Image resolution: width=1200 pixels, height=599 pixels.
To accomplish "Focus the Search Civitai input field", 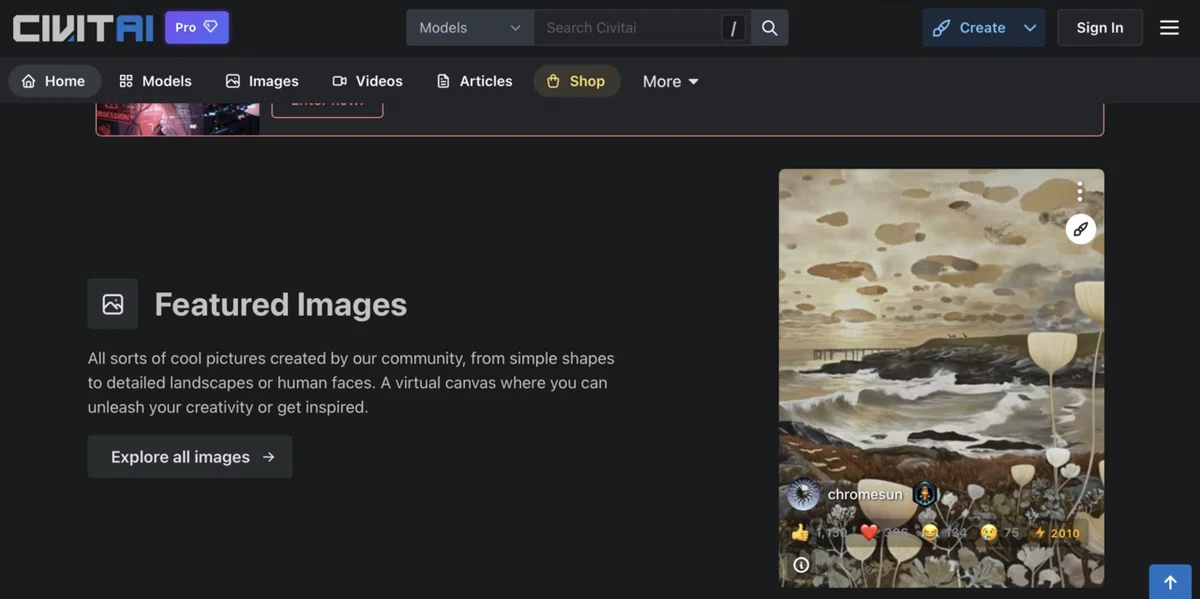I will 628,28.
